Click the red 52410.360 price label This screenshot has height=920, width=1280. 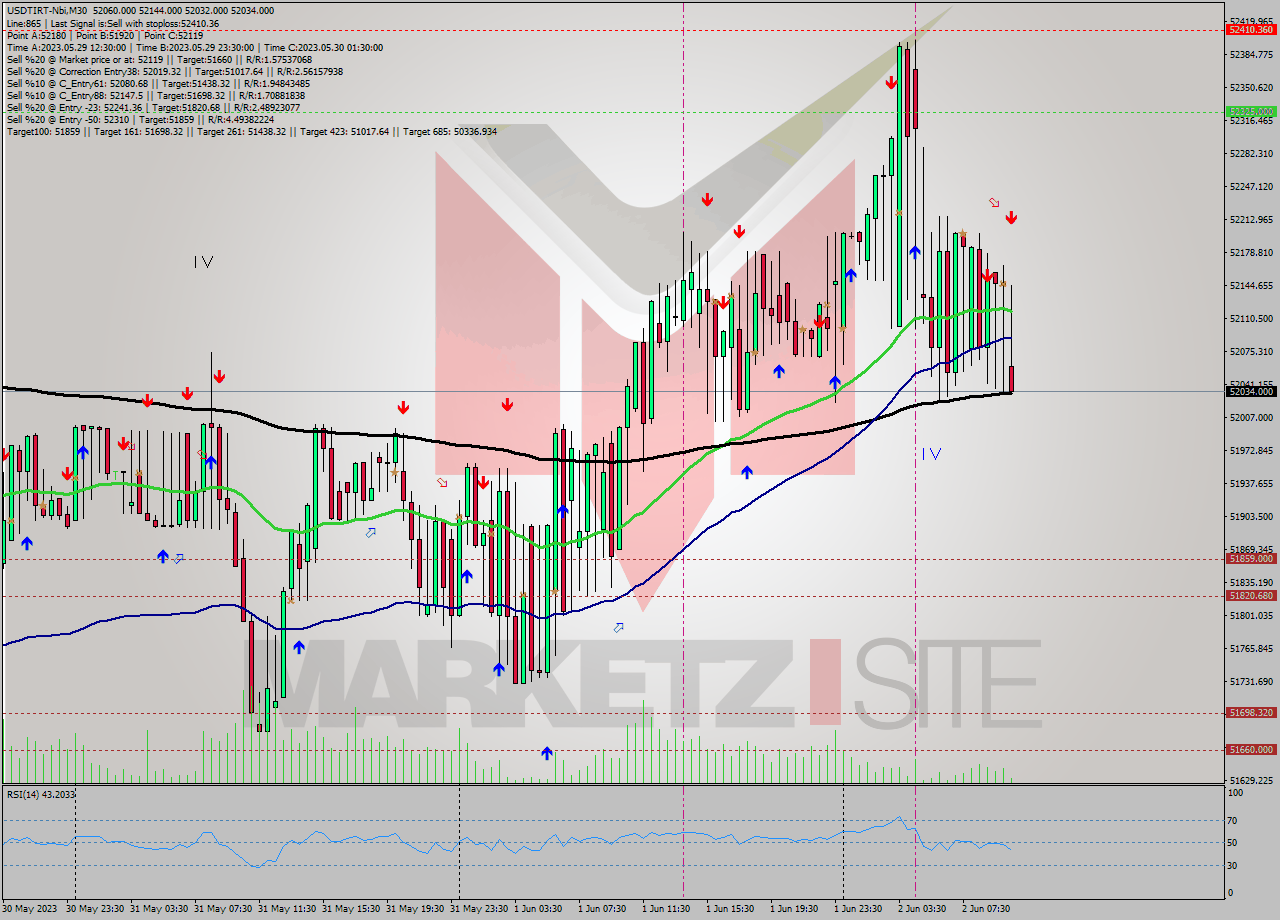1251,30
